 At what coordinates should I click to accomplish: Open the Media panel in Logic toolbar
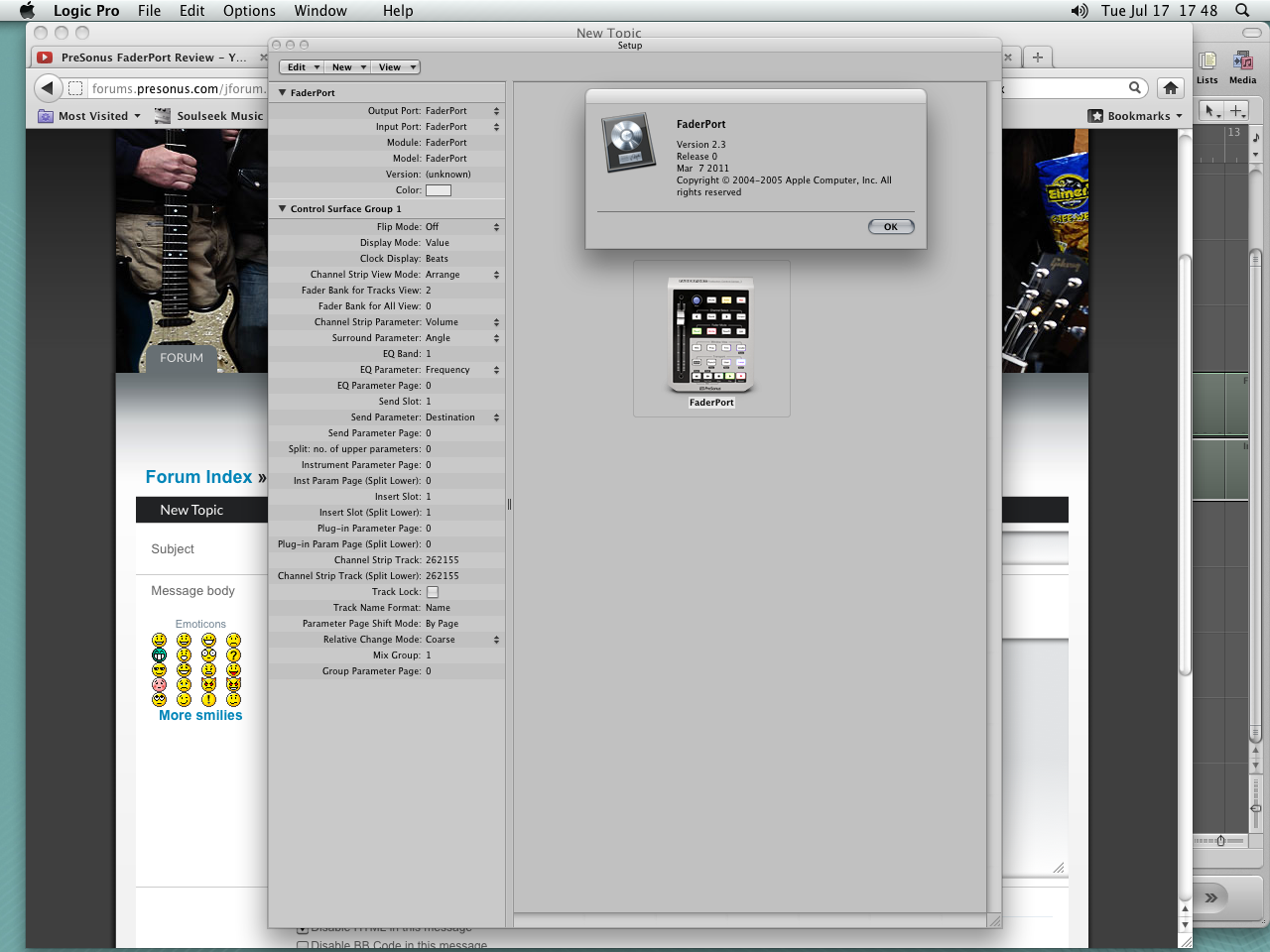click(1242, 67)
